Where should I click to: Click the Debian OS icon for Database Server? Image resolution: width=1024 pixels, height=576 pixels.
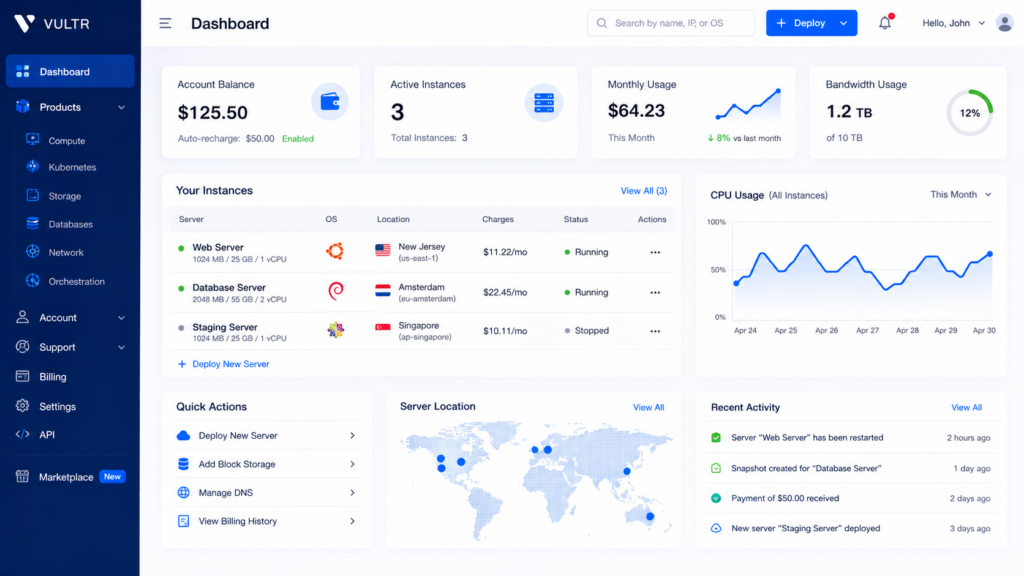pos(336,291)
